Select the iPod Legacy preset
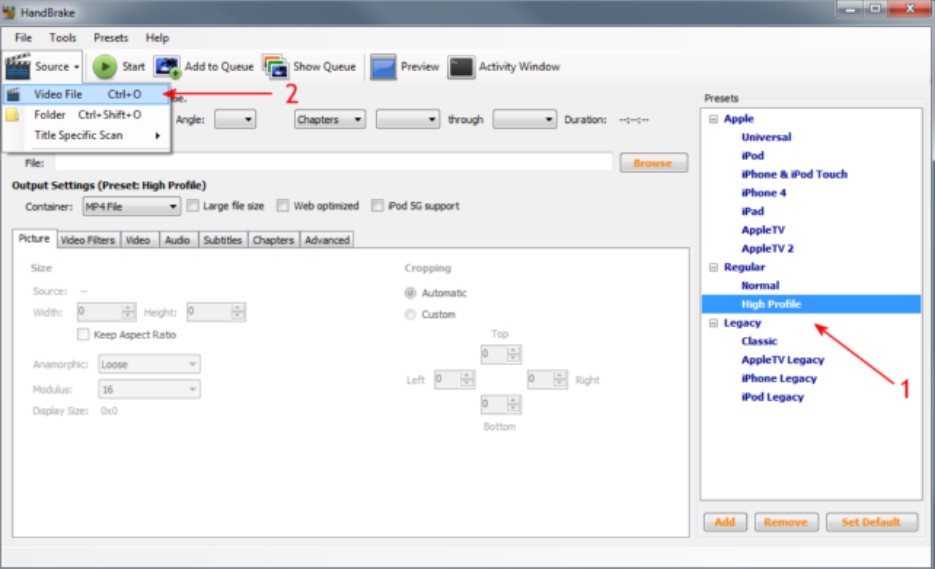Image resolution: width=935 pixels, height=569 pixels. [772, 397]
